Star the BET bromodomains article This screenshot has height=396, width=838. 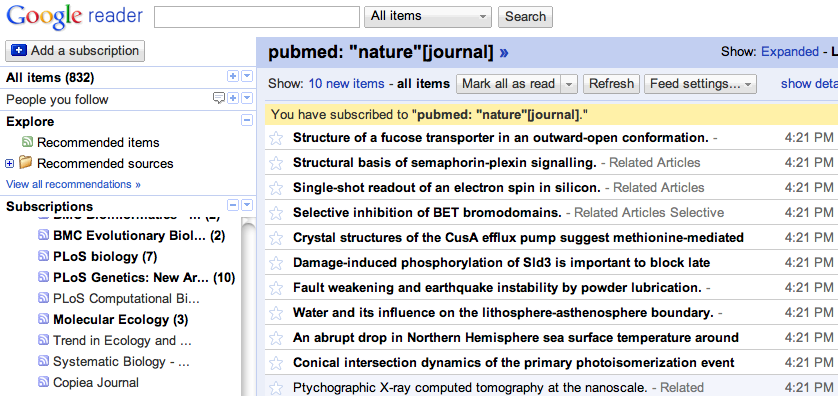tap(276, 213)
